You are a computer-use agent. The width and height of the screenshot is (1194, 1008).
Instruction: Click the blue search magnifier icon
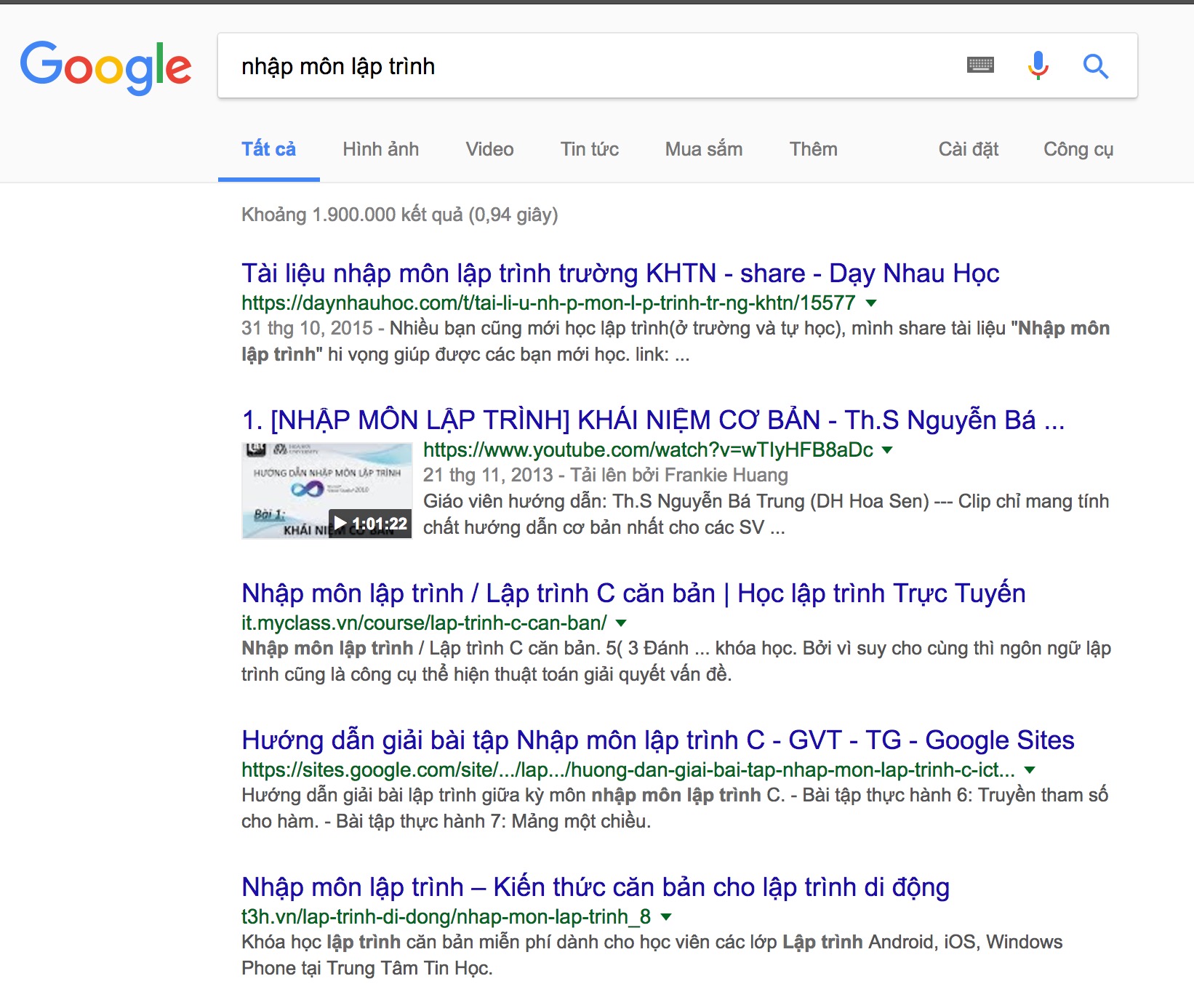(1095, 66)
